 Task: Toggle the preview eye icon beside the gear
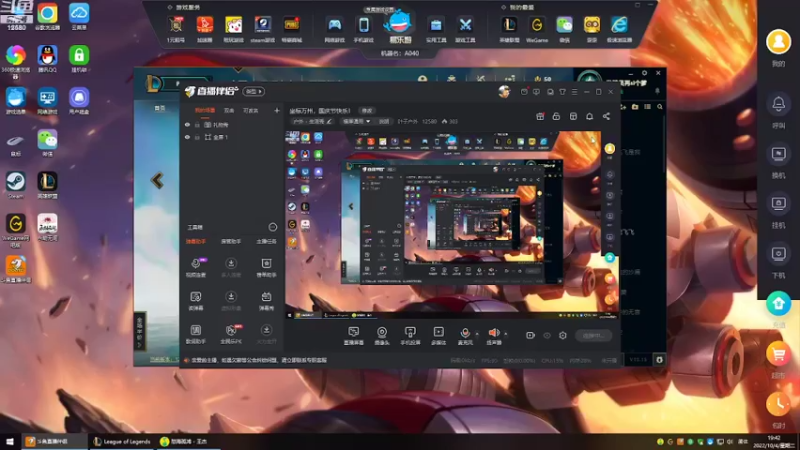[547, 335]
